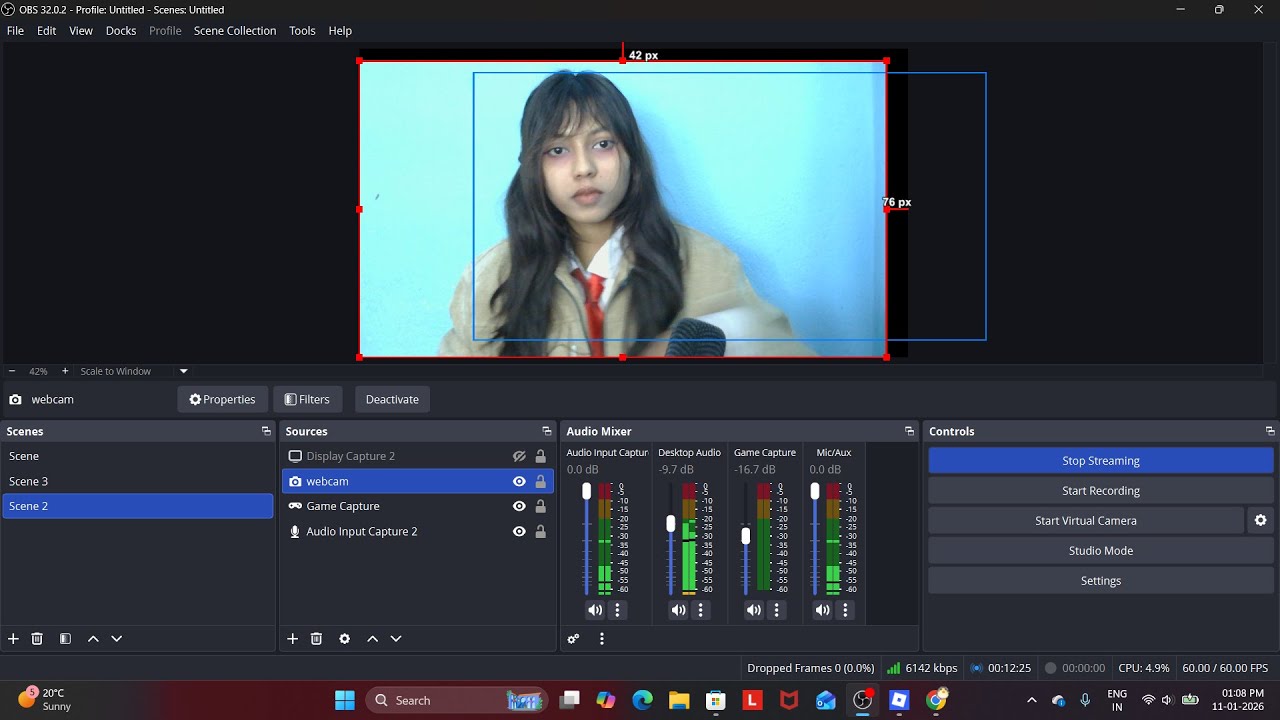This screenshot has height=720, width=1280.
Task: Mute Game Capture audio channel
Action: [753, 610]
